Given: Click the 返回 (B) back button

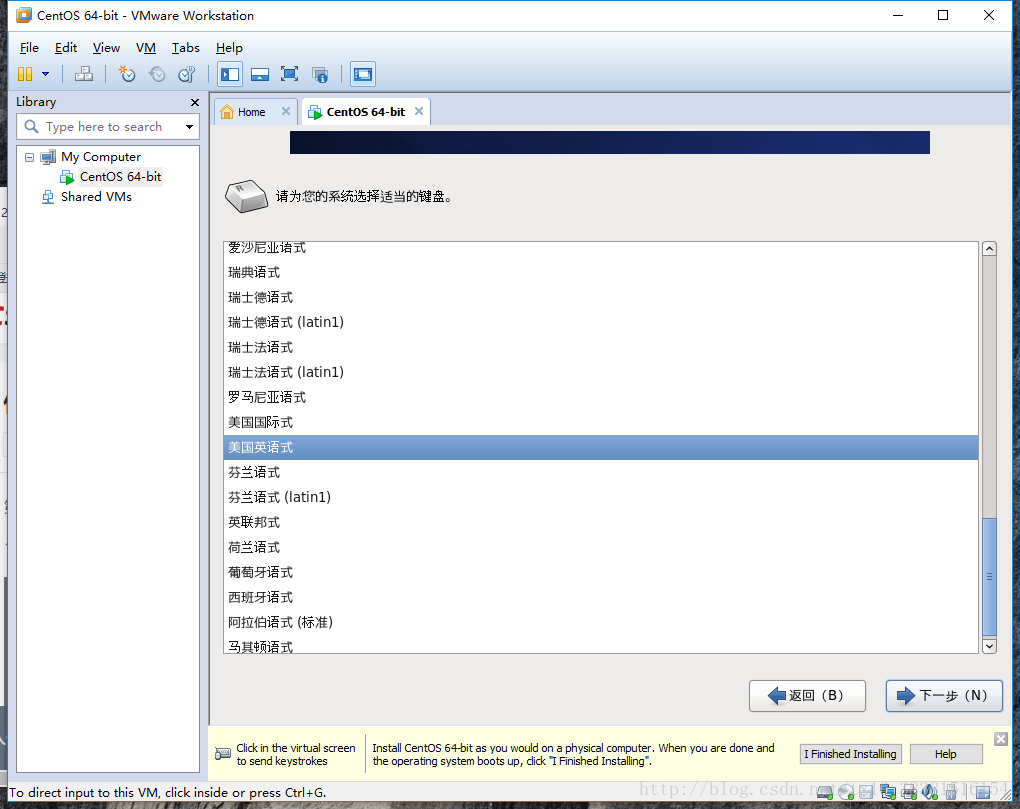Looking at the screenshot, I should click(807, 696).
